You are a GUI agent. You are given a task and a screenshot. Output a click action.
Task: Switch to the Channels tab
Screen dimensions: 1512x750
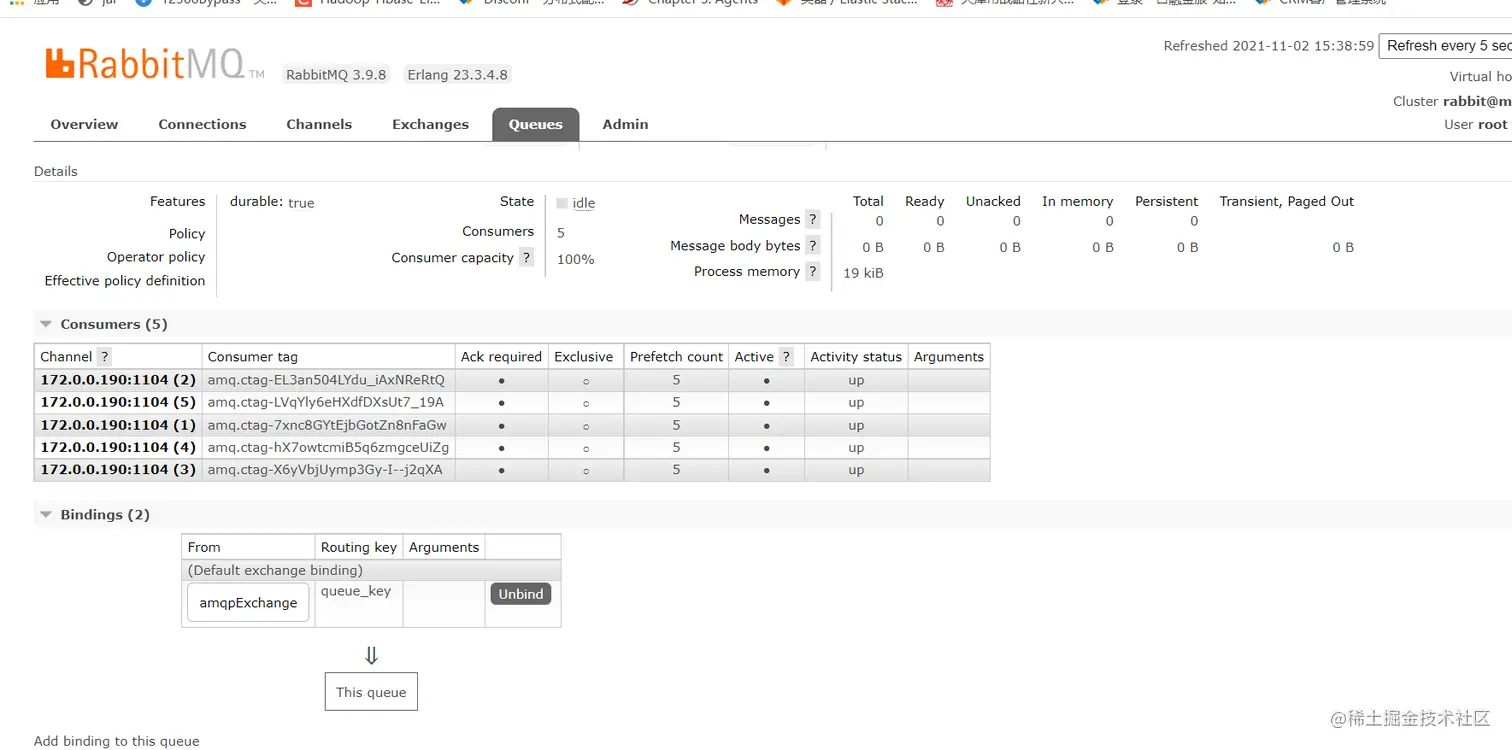(319, 124)
